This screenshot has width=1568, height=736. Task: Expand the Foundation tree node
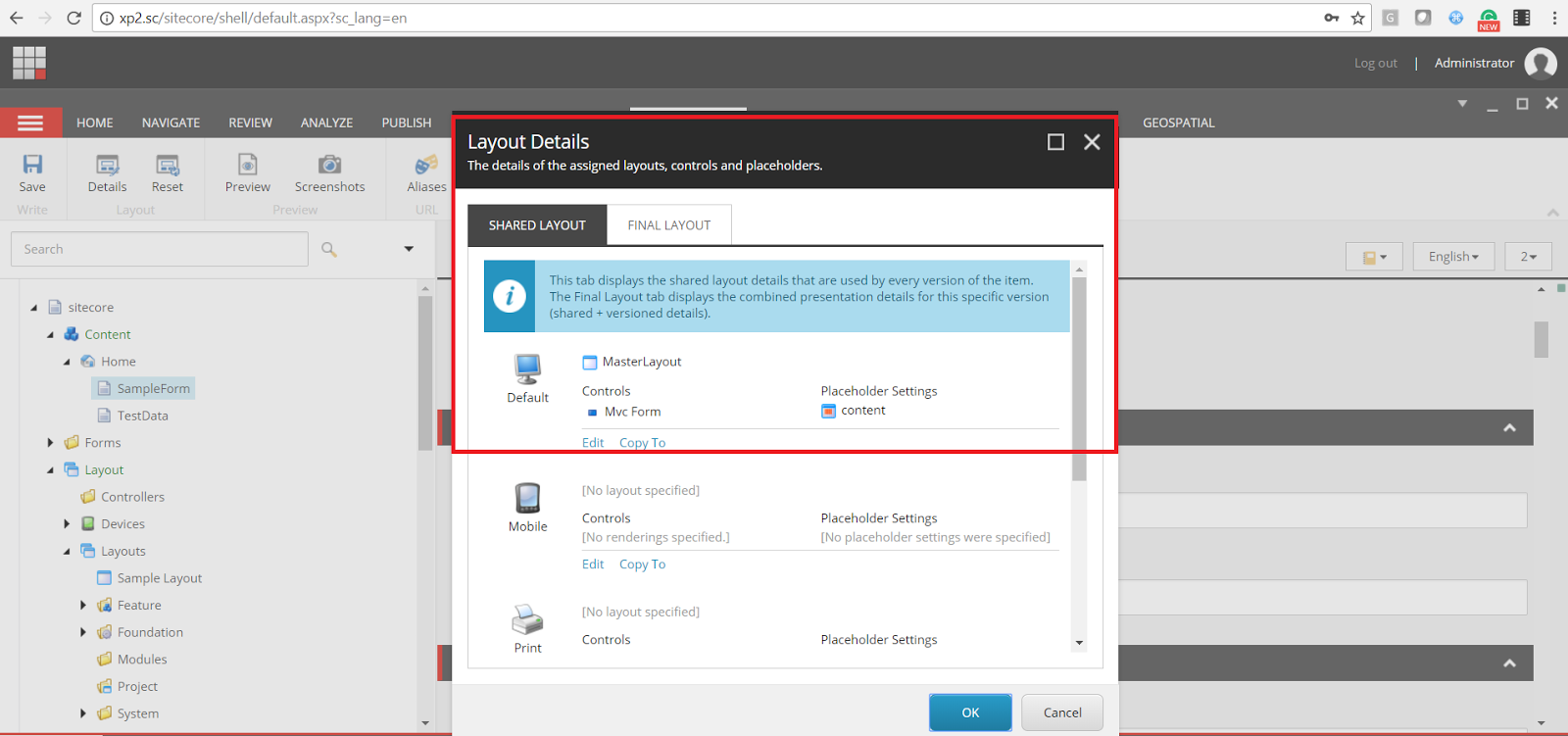click(83, 632)
